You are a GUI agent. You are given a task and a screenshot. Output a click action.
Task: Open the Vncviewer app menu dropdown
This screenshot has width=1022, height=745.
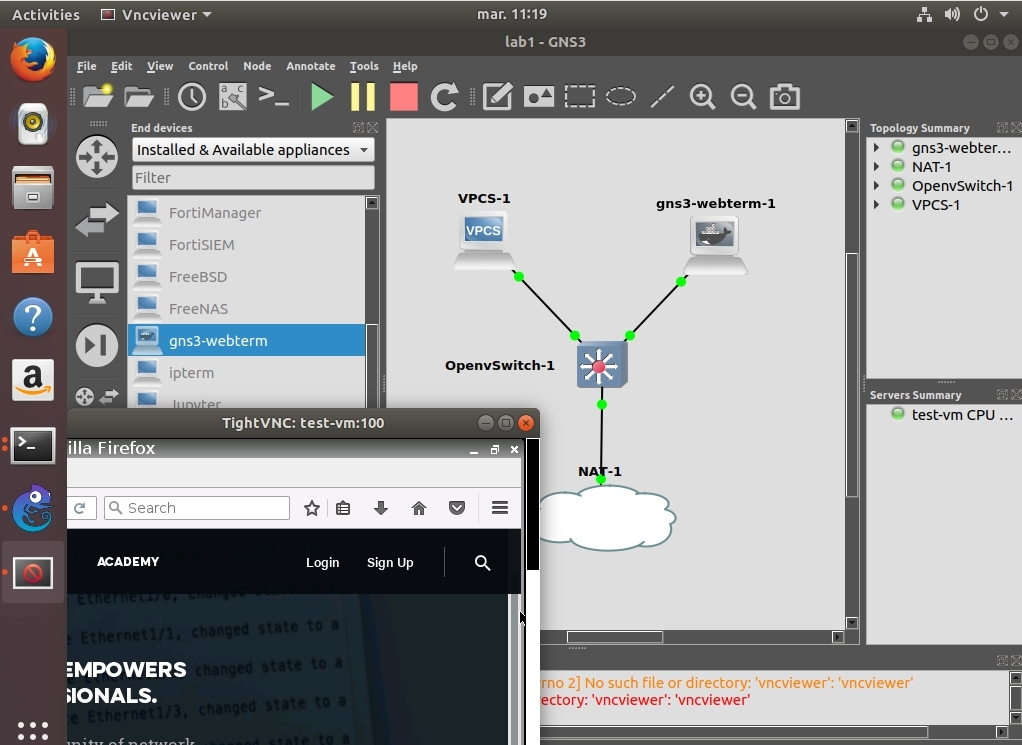tap(157, 14)
